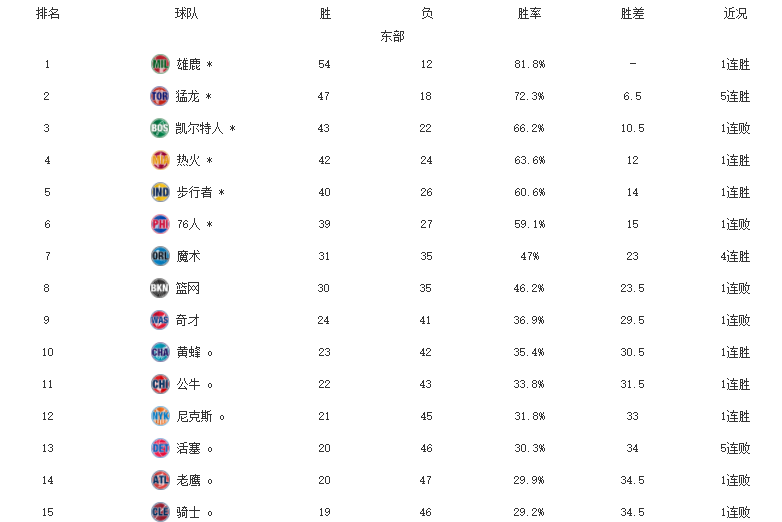
Task: Click the Bucks MIL team logo
Action: 160,64
